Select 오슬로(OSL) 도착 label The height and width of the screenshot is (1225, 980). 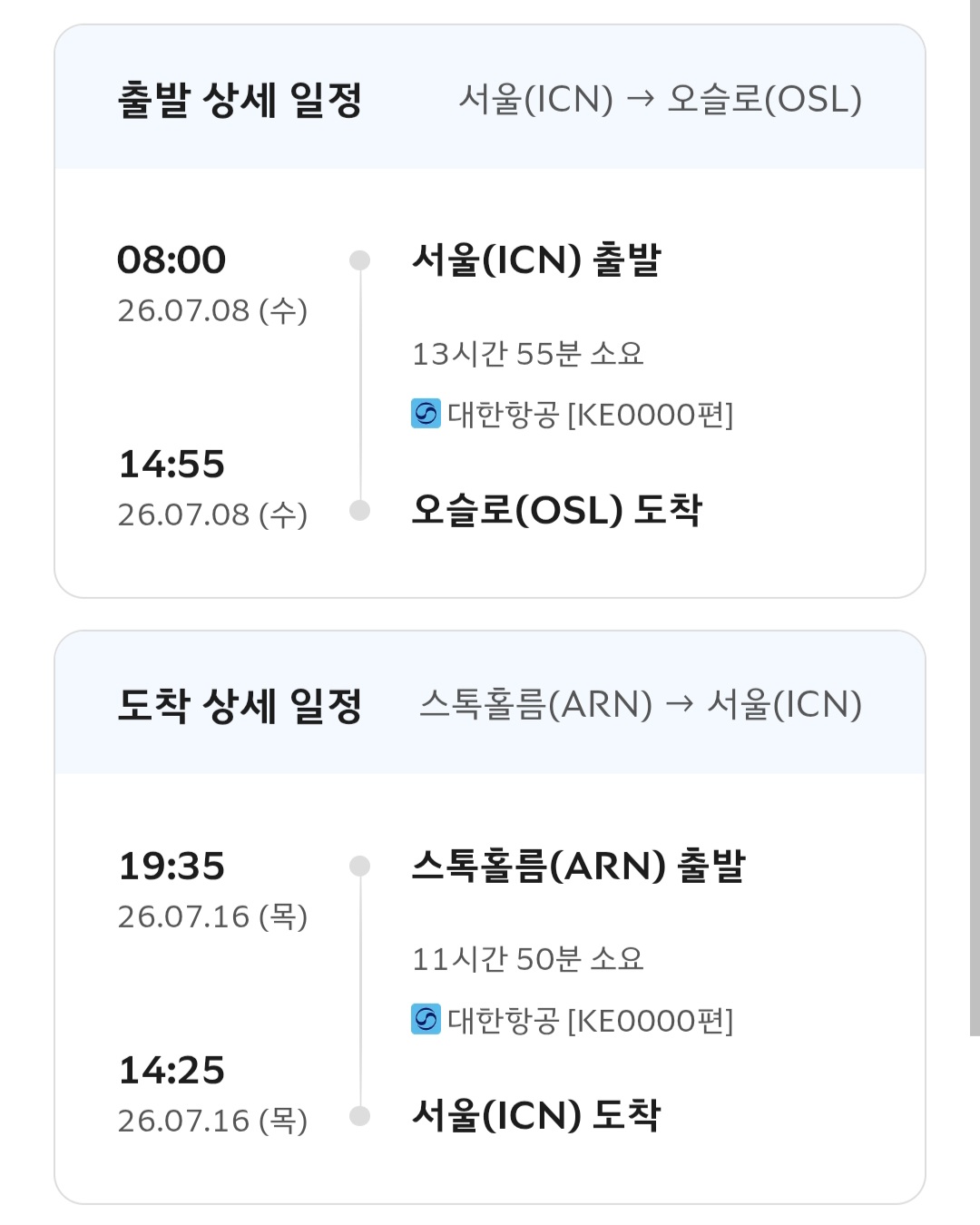click(556, 510)
